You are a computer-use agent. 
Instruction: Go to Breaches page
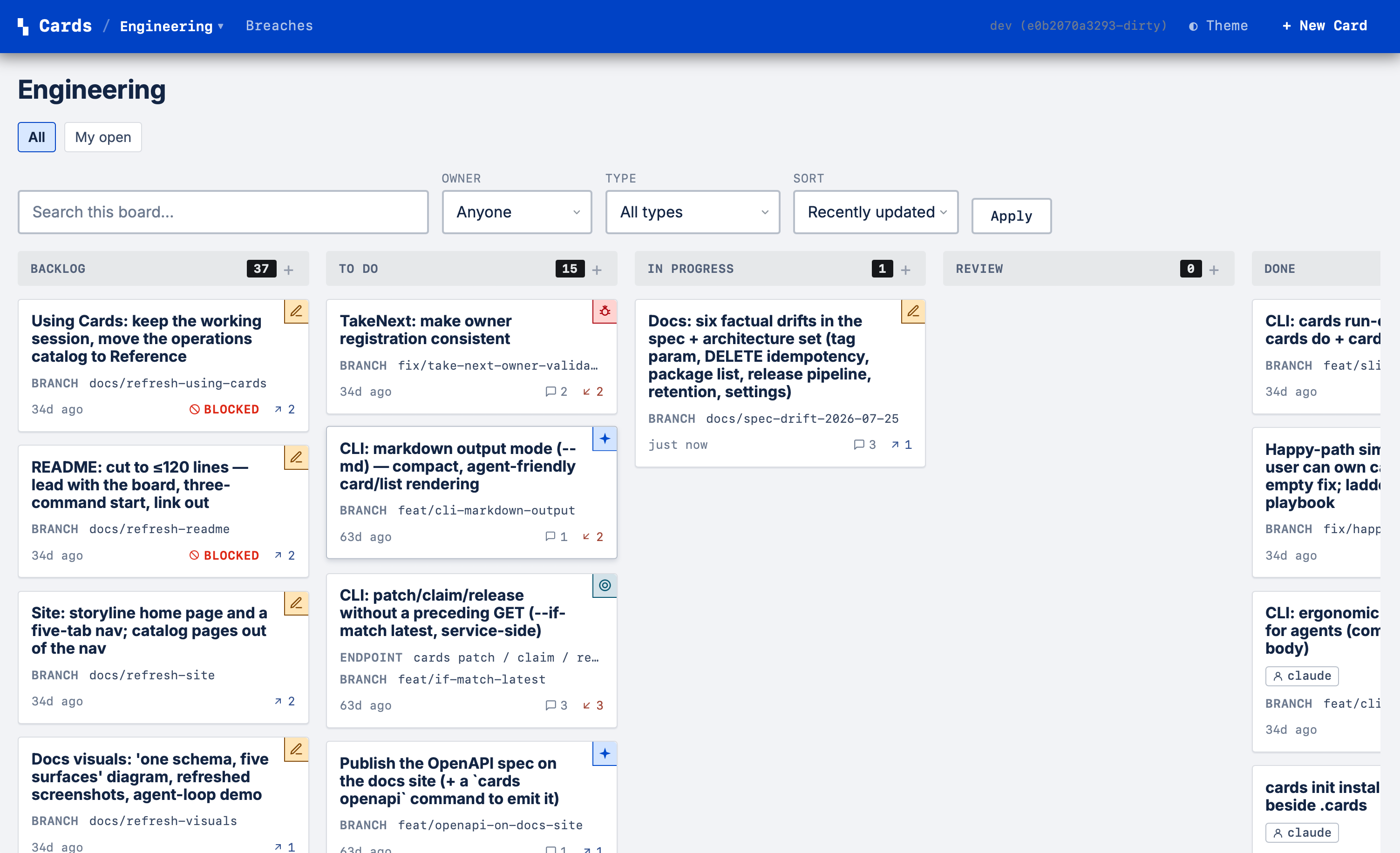point(279,26)
